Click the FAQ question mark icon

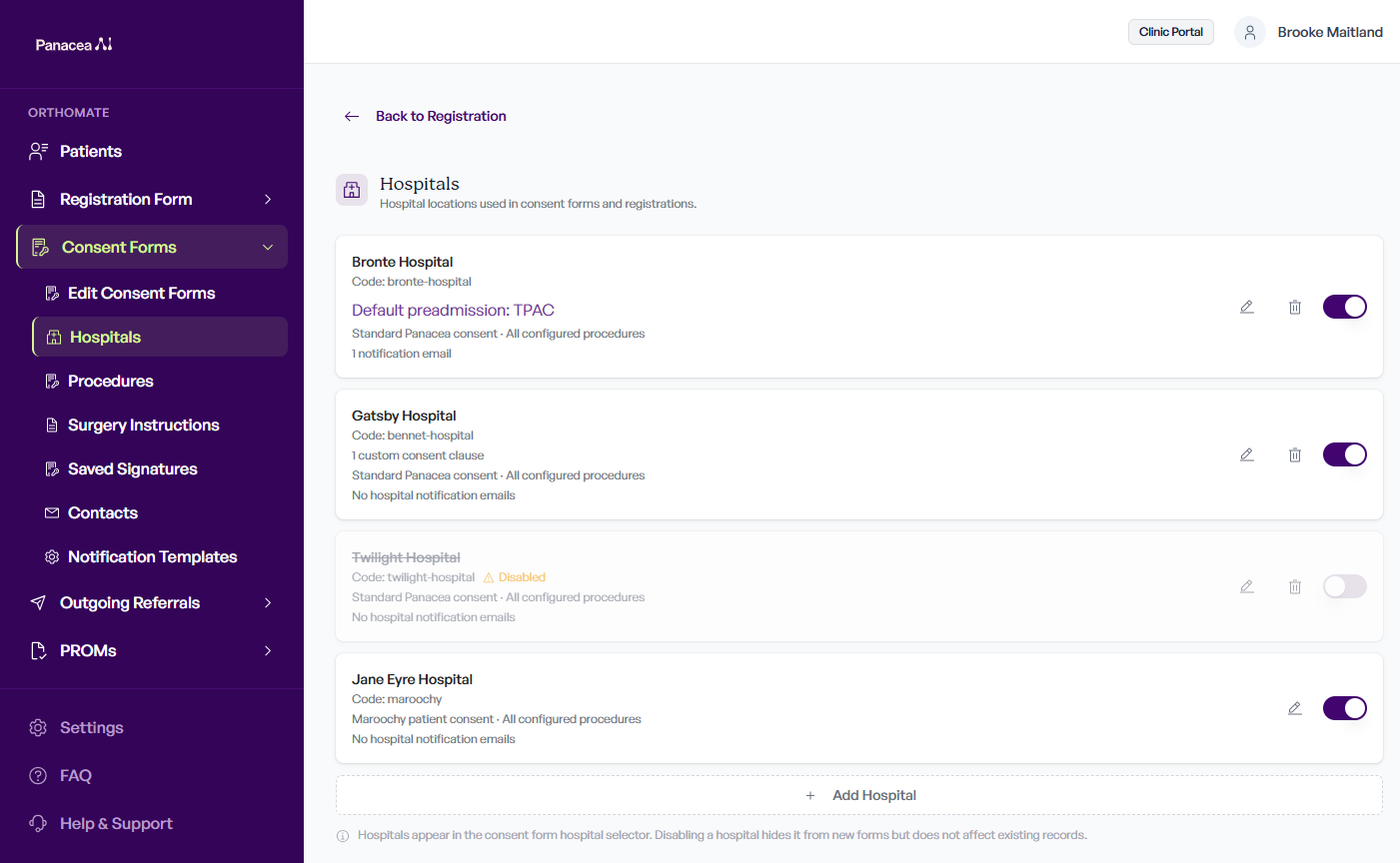tap(38, 775)
